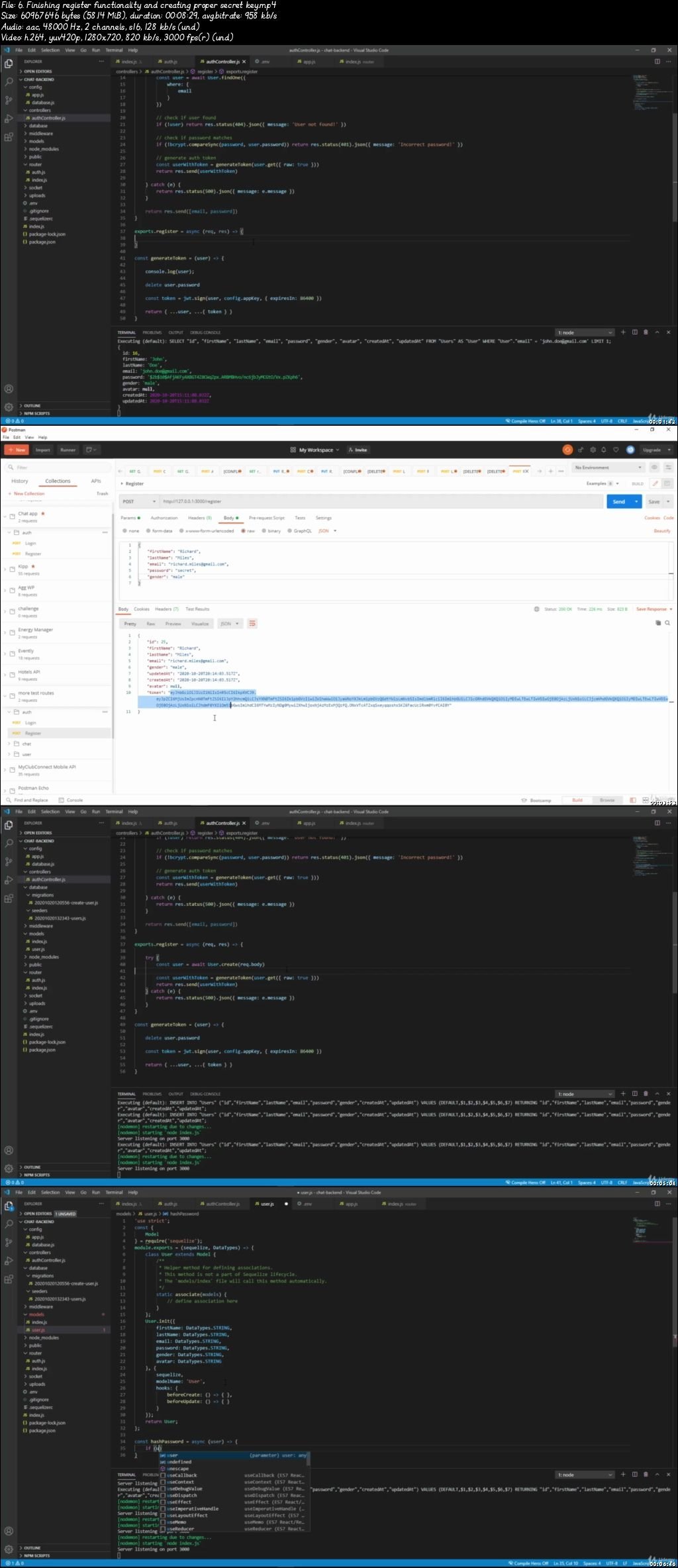The image size is (678, 1568).
Task: Open Extensions view in topmost VS Code frame
Action: [x=9, y=137]
